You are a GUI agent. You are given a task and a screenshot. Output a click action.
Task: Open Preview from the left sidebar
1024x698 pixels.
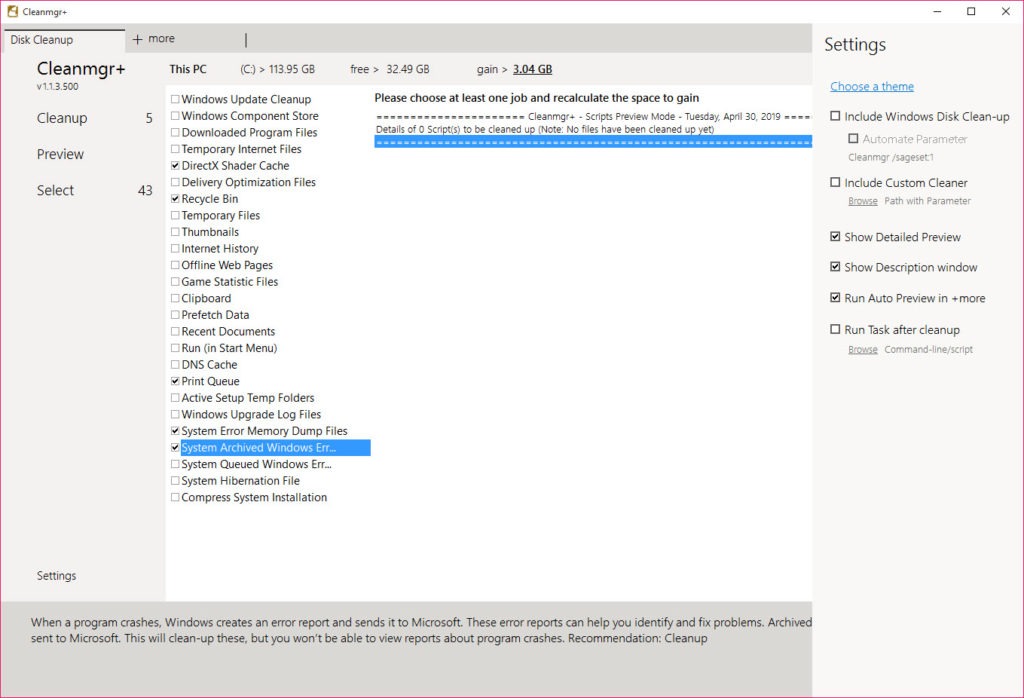tap(60, 154)
